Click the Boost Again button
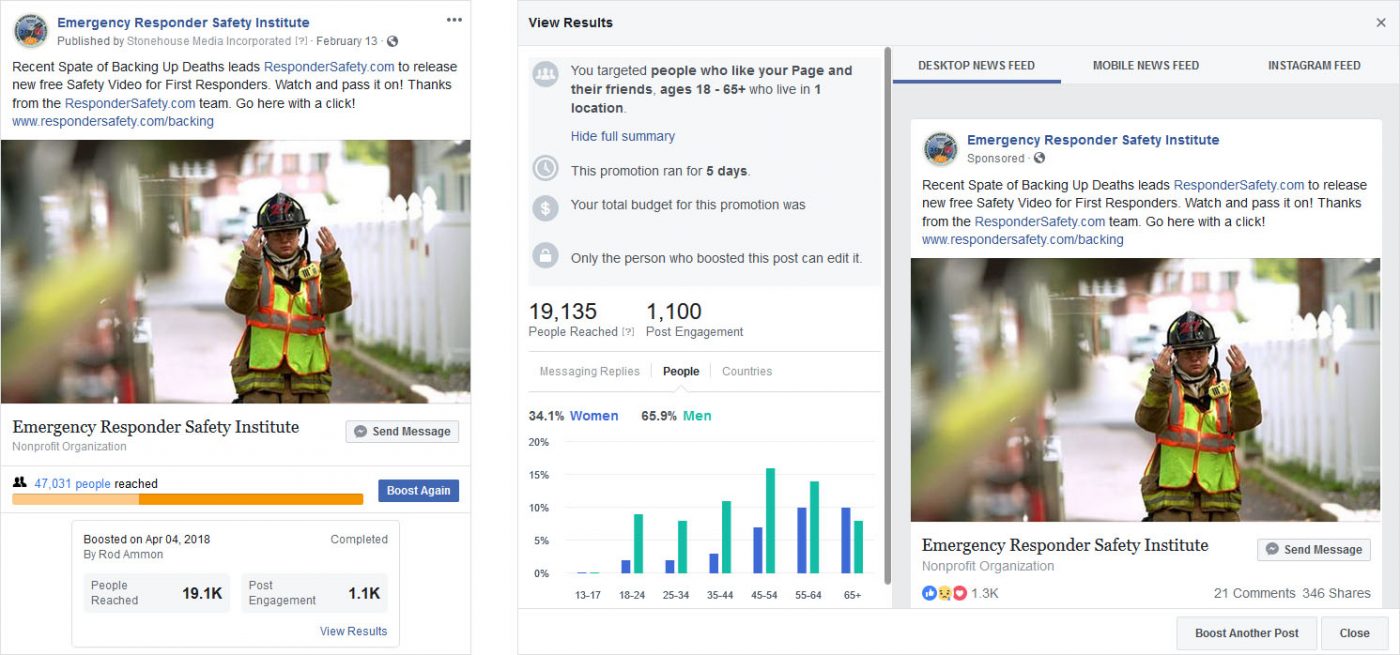The height and width of the screenshot is (655, 1400). [418, 491]
